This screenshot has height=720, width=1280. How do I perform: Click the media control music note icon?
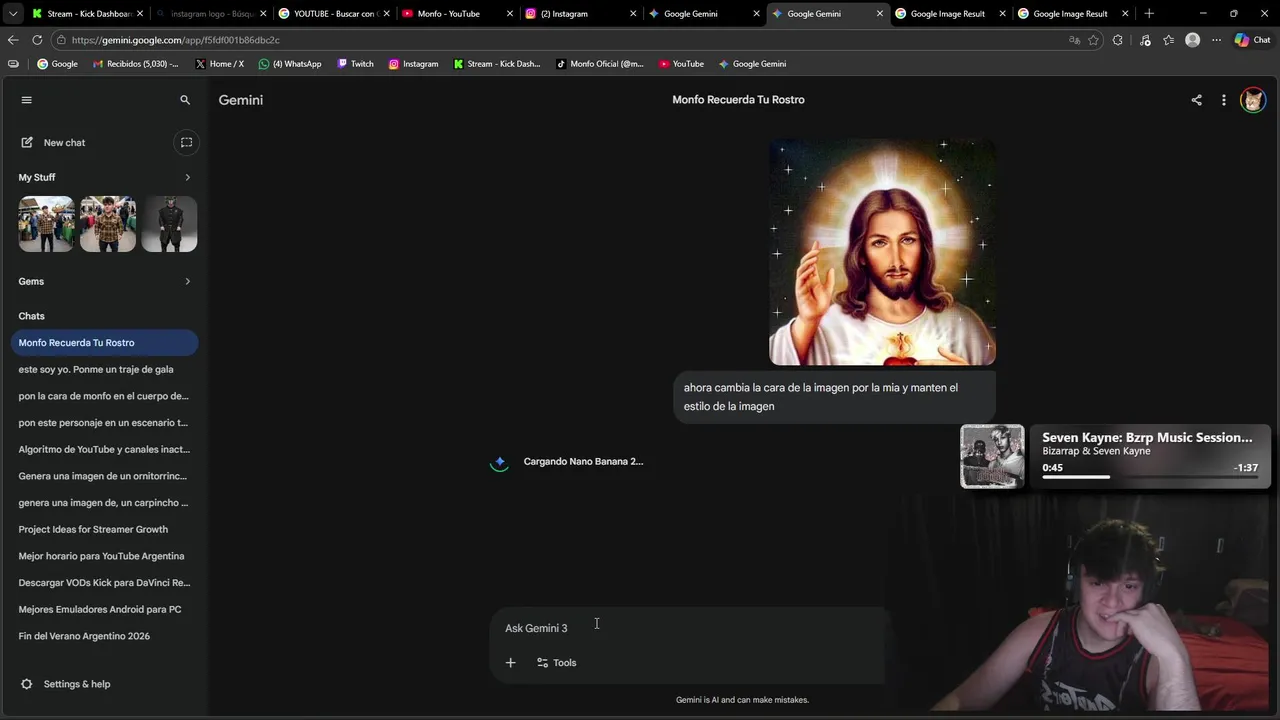pos(1145,40)
